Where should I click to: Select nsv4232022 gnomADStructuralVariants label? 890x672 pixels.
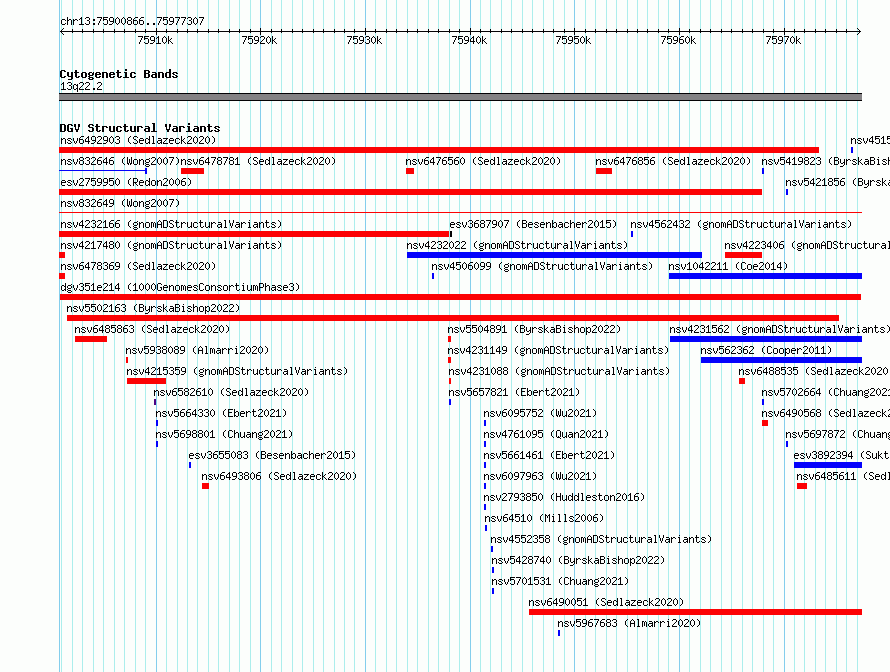point(517,245)
